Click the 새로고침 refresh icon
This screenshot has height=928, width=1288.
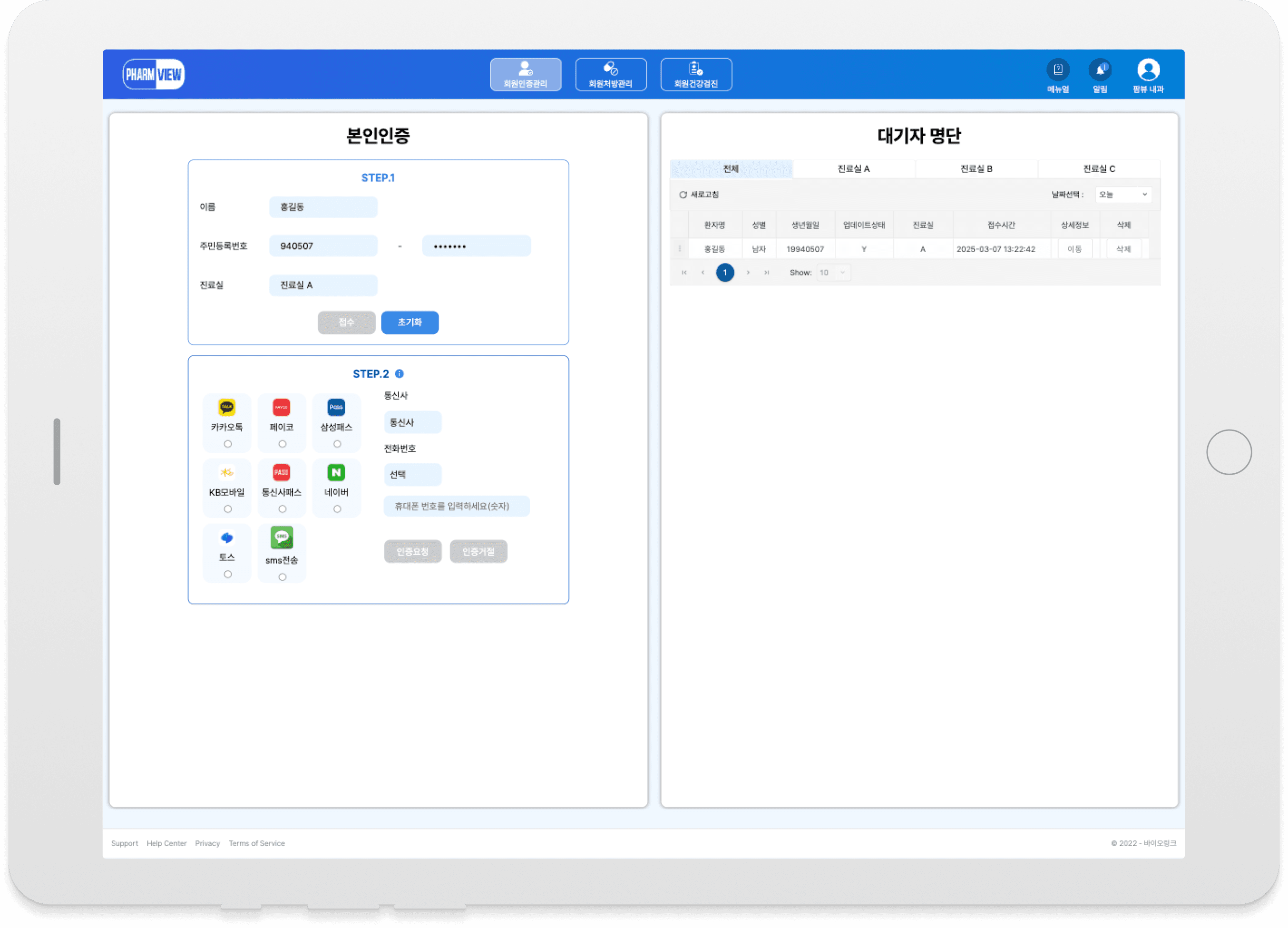point(683,195)
